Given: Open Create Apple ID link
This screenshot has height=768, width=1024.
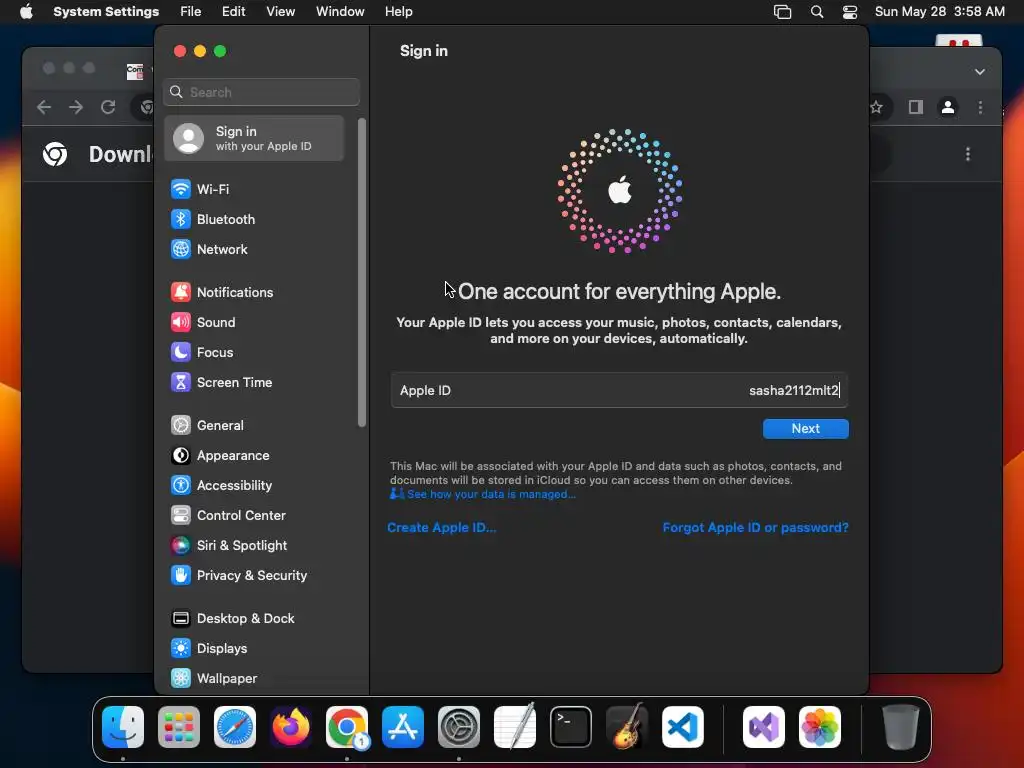Looking at the screenshot, I should tap(441, 528).
